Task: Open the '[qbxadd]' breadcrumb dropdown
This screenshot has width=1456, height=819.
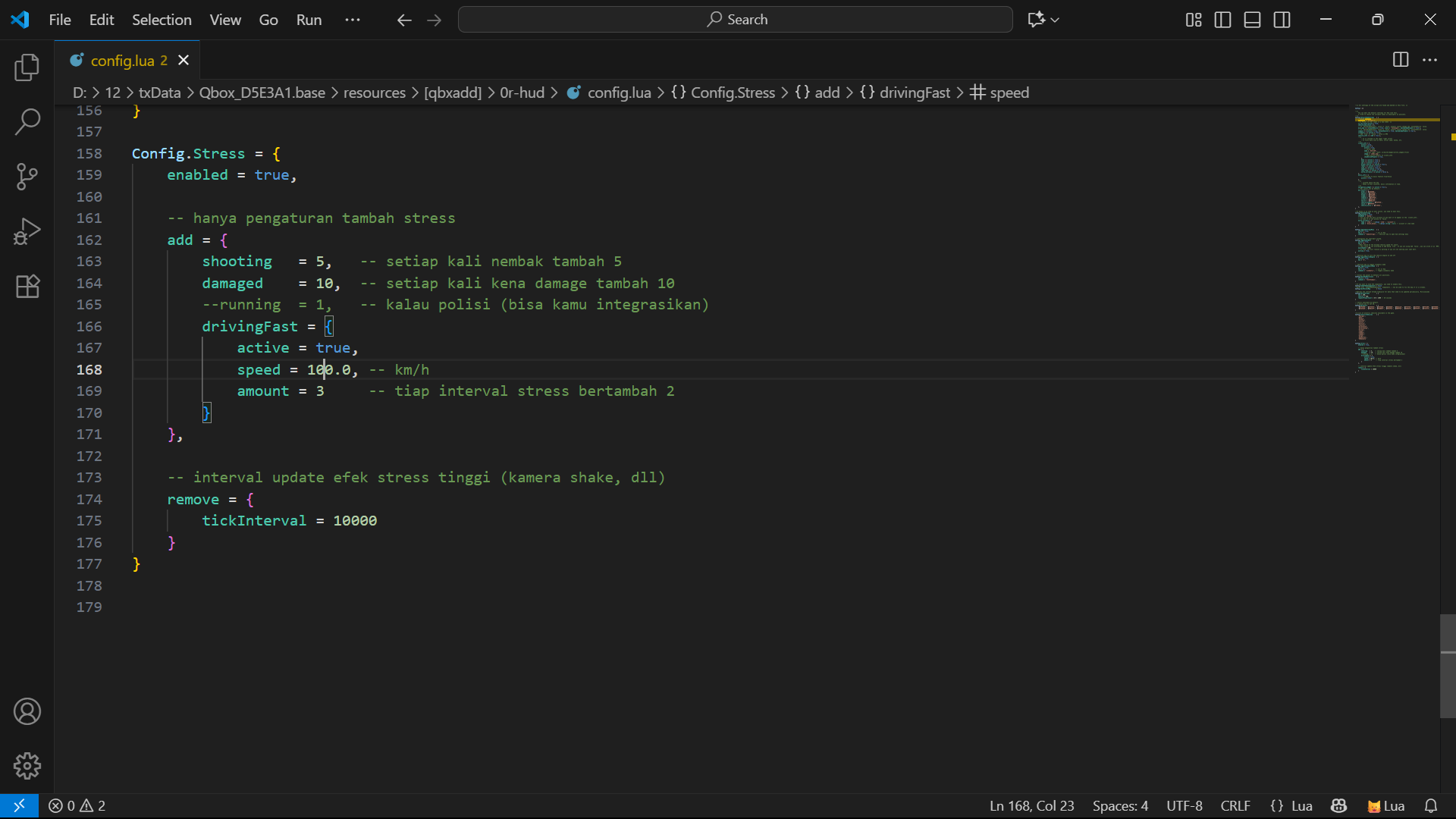Action: tap(453, 93)
